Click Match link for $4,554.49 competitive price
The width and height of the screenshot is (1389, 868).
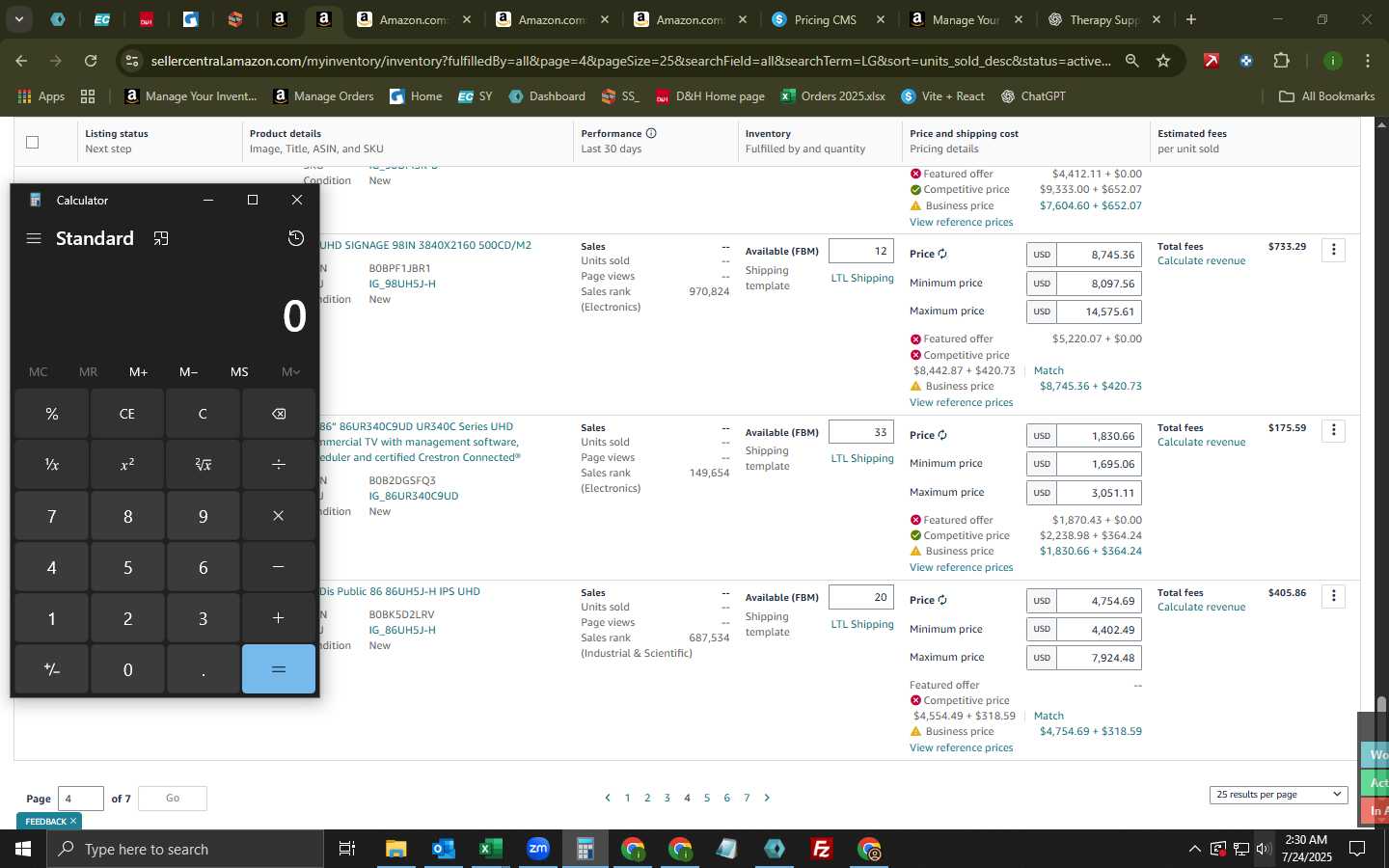tap(1049, 716)
